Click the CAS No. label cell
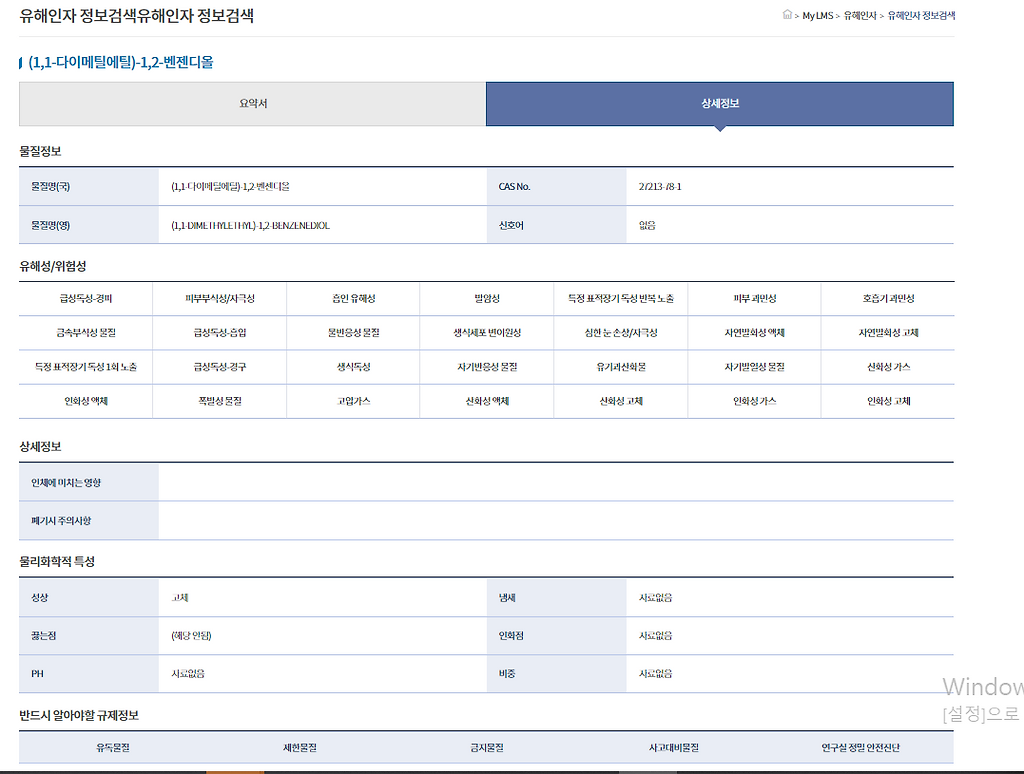Image resolution: width=1024 pixels, height=774 pixels. pos(556,187)
